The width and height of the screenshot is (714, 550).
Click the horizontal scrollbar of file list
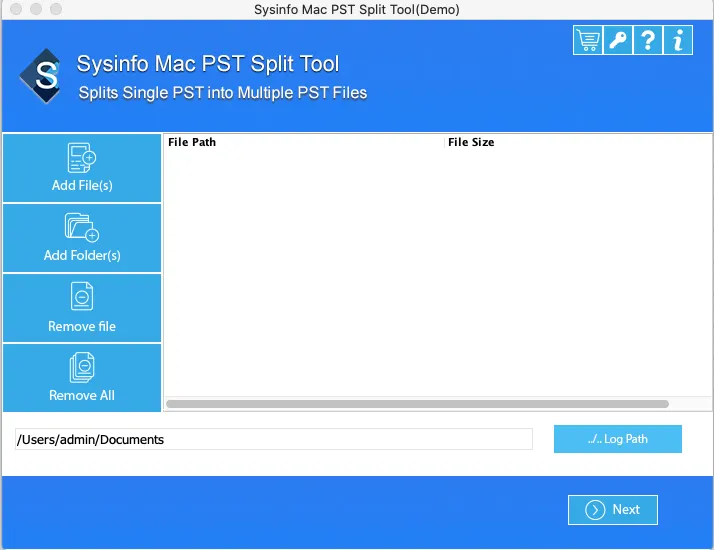(x=418, y=404)
